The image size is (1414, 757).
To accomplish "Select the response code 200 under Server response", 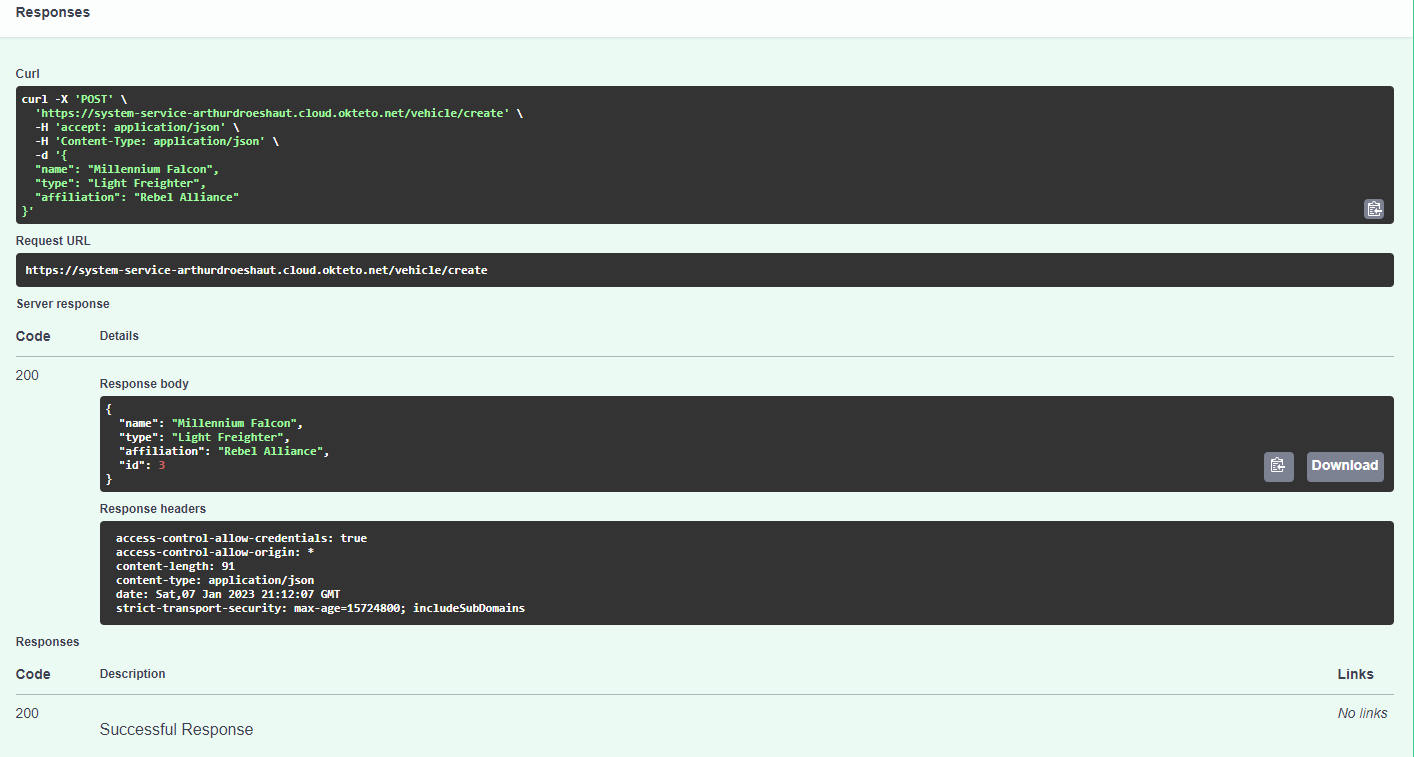I will 27,375.
